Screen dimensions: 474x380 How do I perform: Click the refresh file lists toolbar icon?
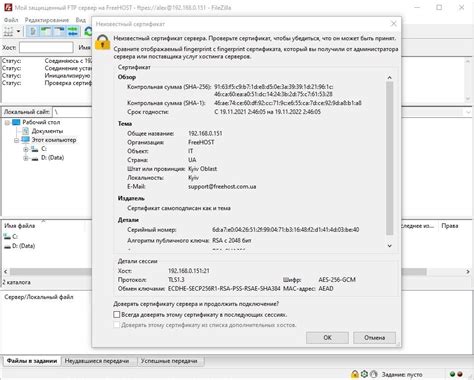pos(88,32)
